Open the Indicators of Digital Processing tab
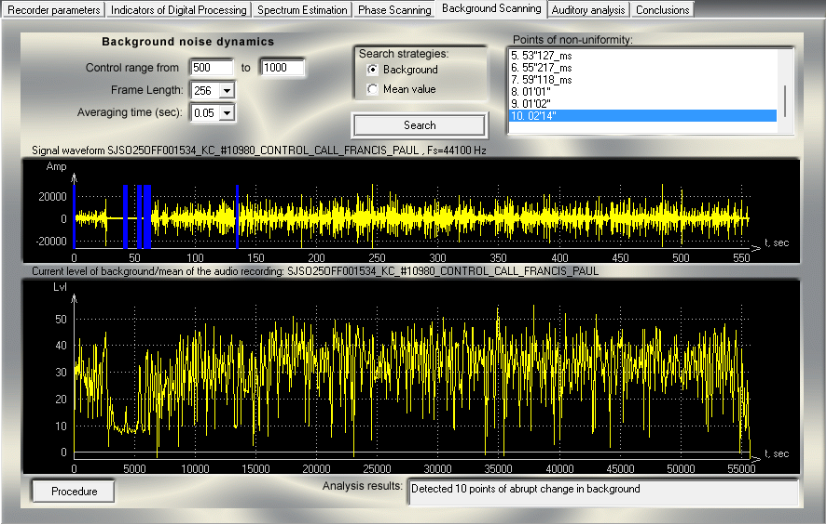The width and height of the screenshot is (826, 524). coord(178,10)
